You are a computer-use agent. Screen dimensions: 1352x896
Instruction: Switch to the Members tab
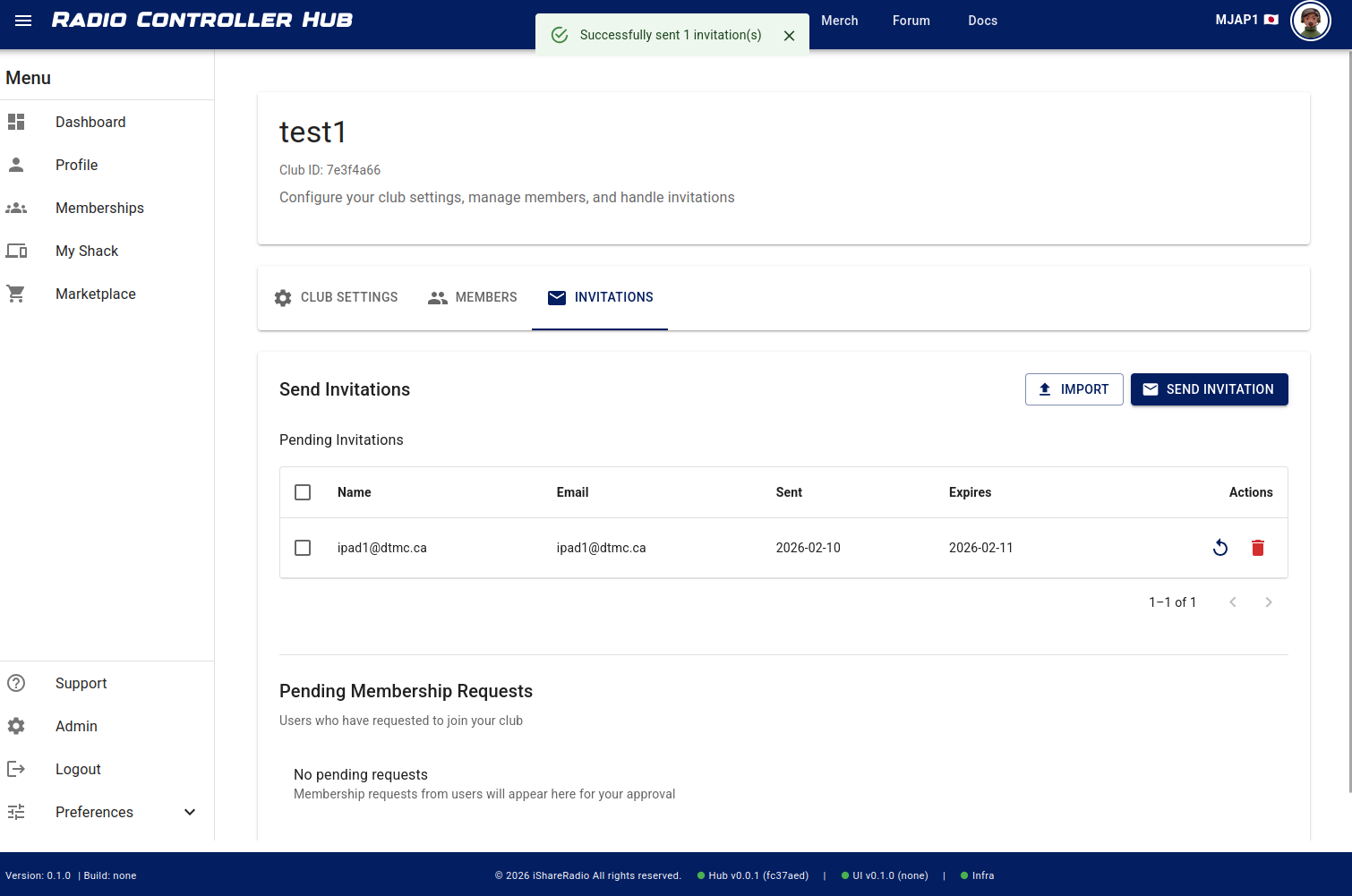point(473,297)
